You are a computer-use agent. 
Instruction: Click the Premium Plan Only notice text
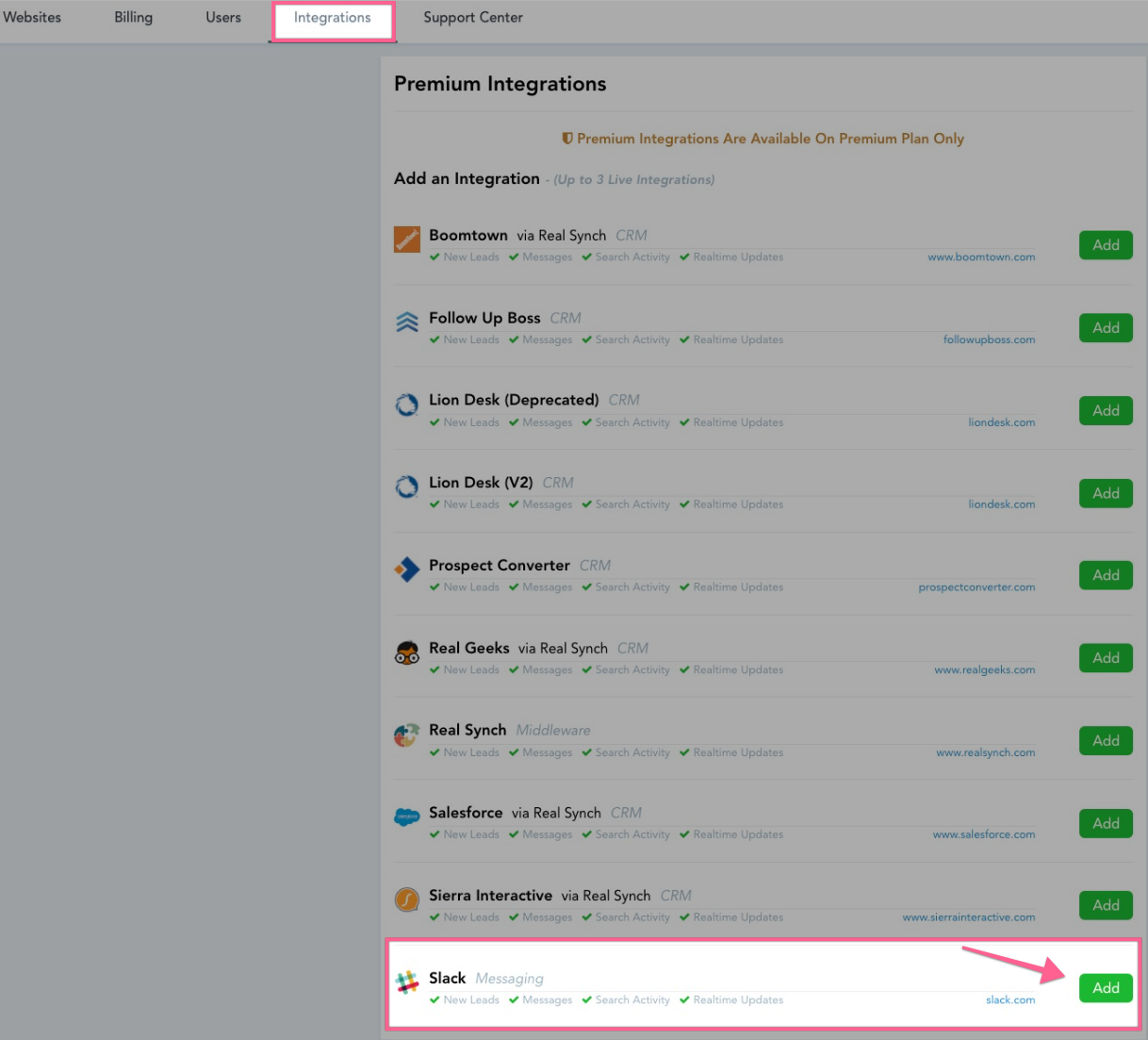(770, 139)
